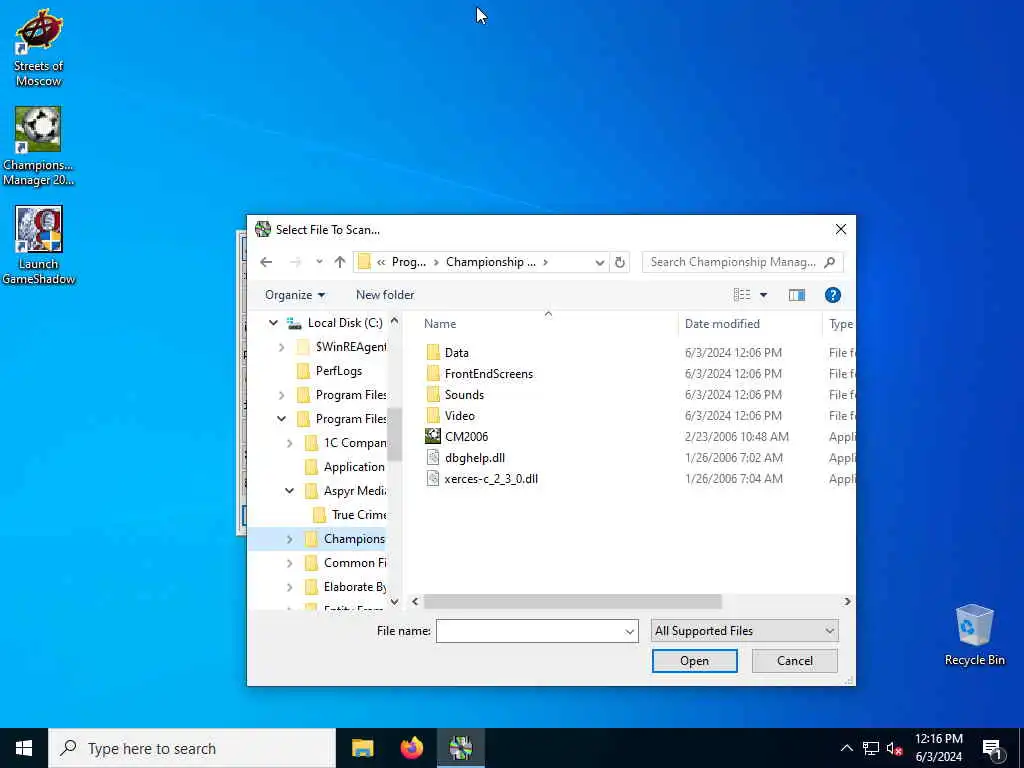This screenshot has width=1024, height=768.
Task: Expand the Championship tree node
Action: pos(289,539)
